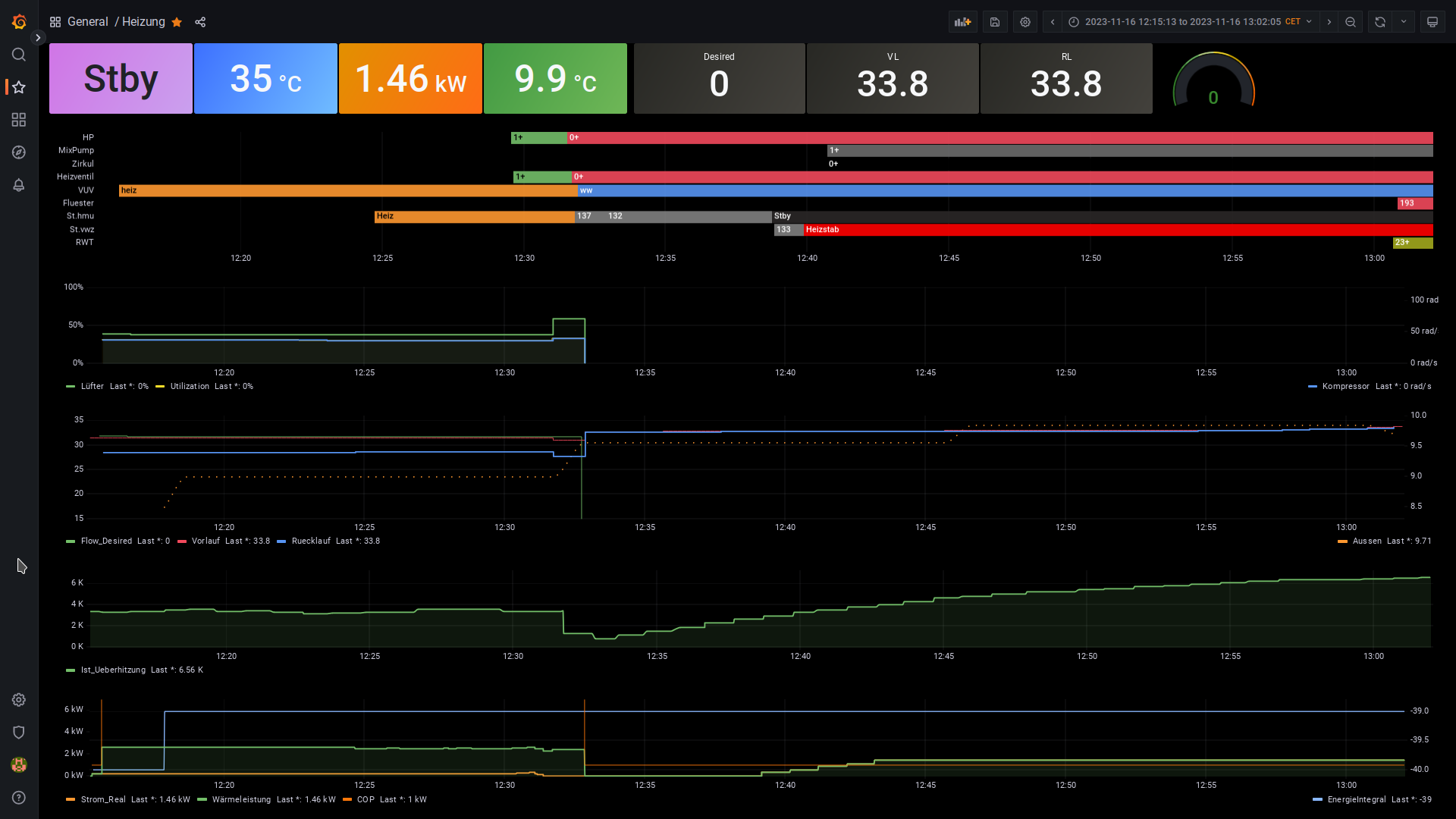Open the Explore compass icon
This screenshot has width=1456, height=819.
(19, 152)
